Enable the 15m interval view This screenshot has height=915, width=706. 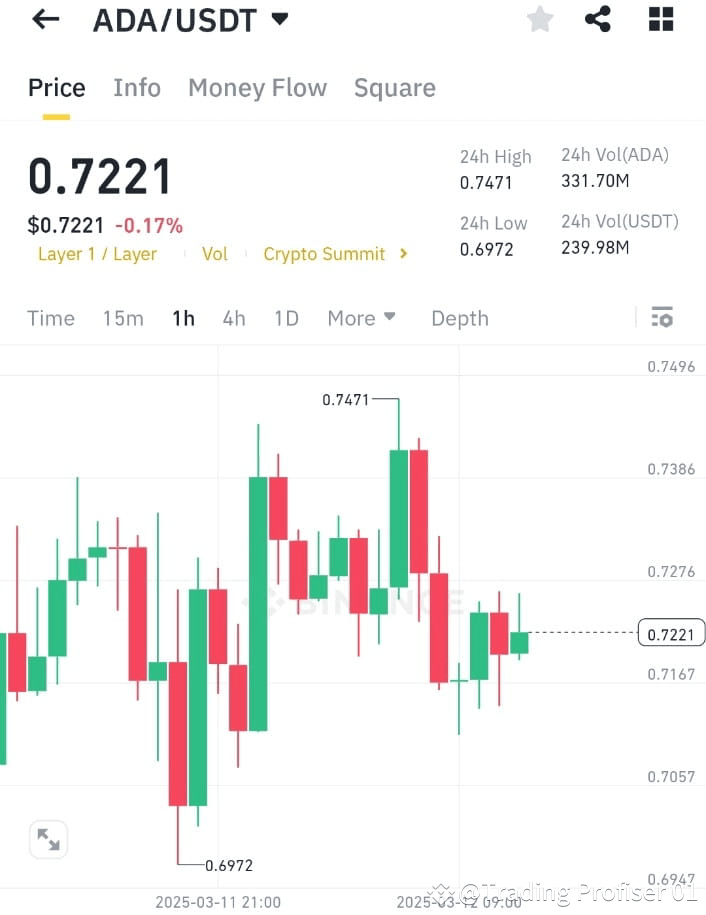[122, 318]
